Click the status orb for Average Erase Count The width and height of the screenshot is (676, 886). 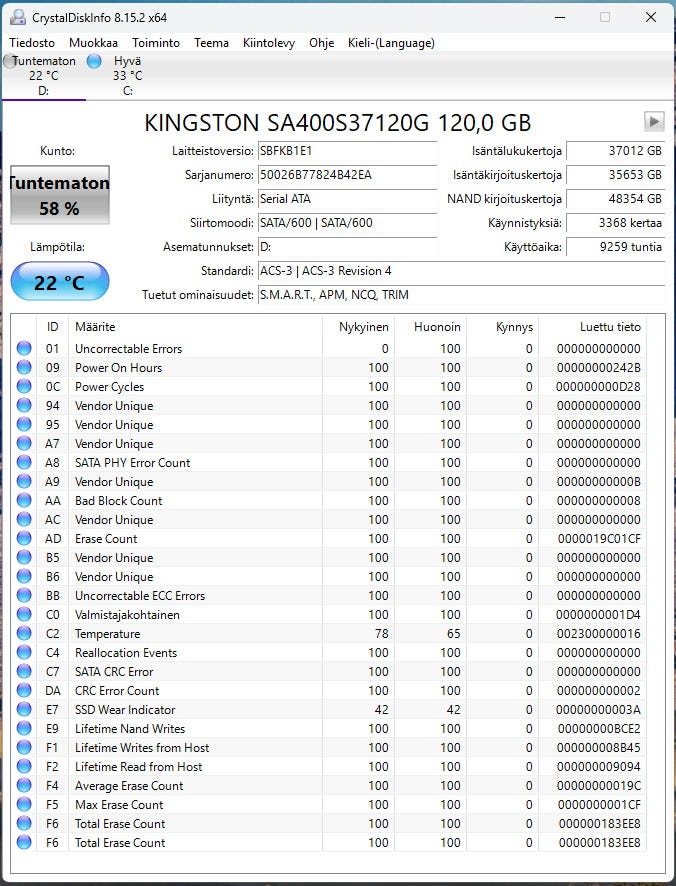(x=24, y=785)
